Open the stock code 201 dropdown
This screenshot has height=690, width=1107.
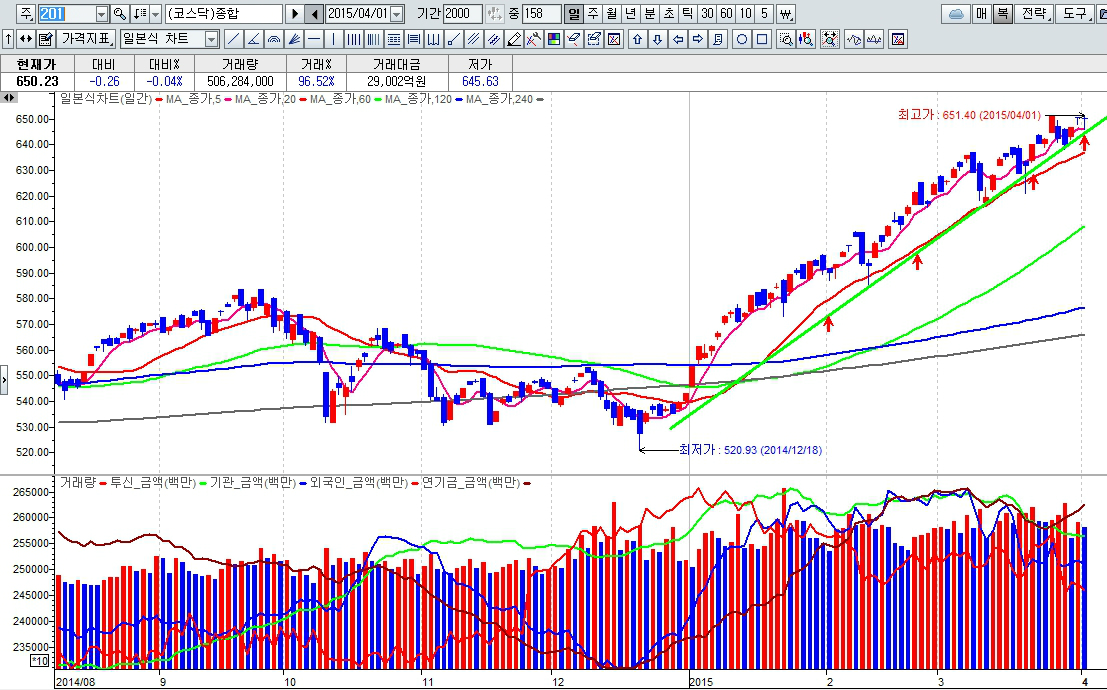(x=101, y=14)
